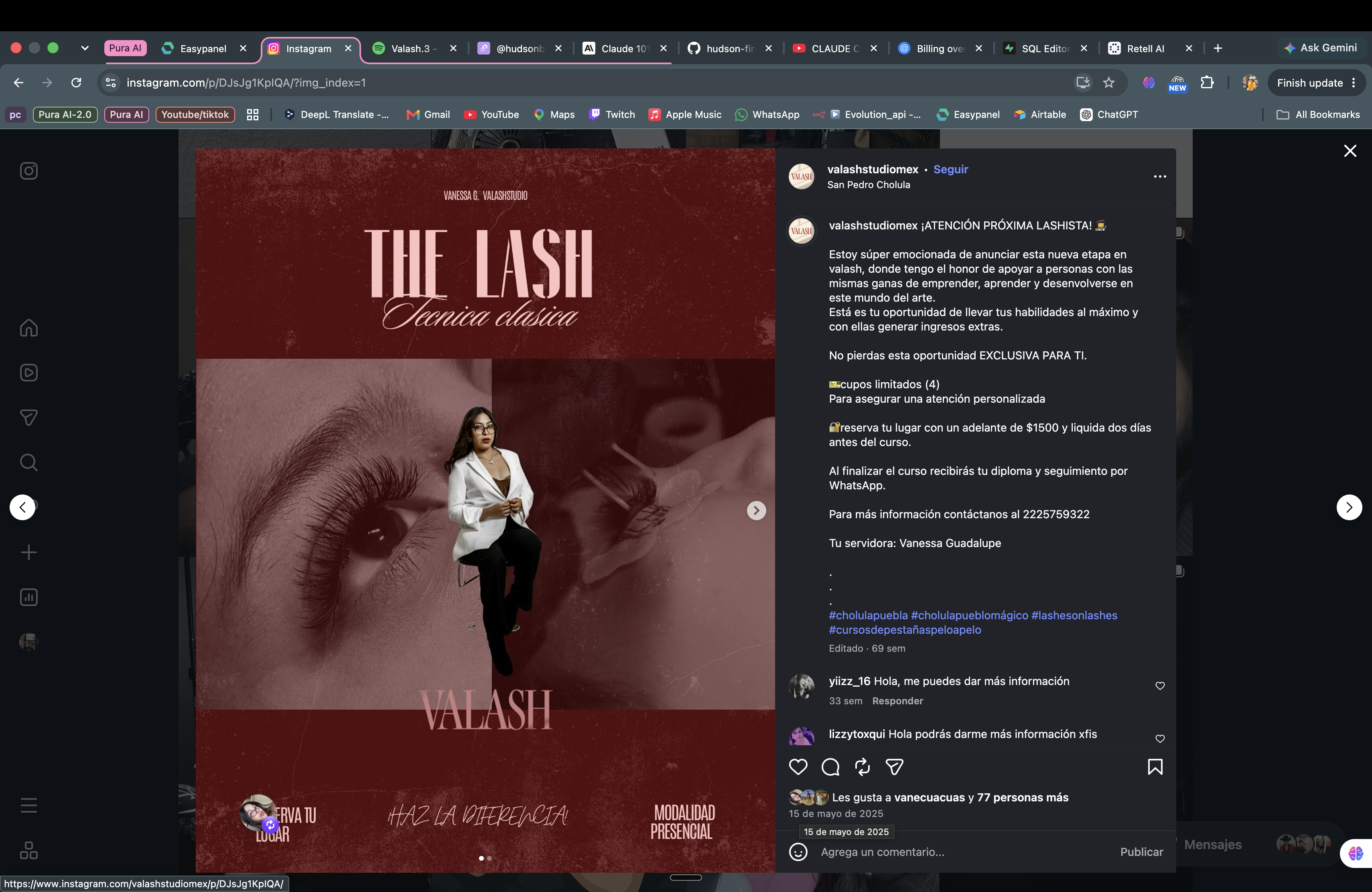Expand the tab search chevron
Viewport: 1372px width, 892px height.
coord(85,49)
